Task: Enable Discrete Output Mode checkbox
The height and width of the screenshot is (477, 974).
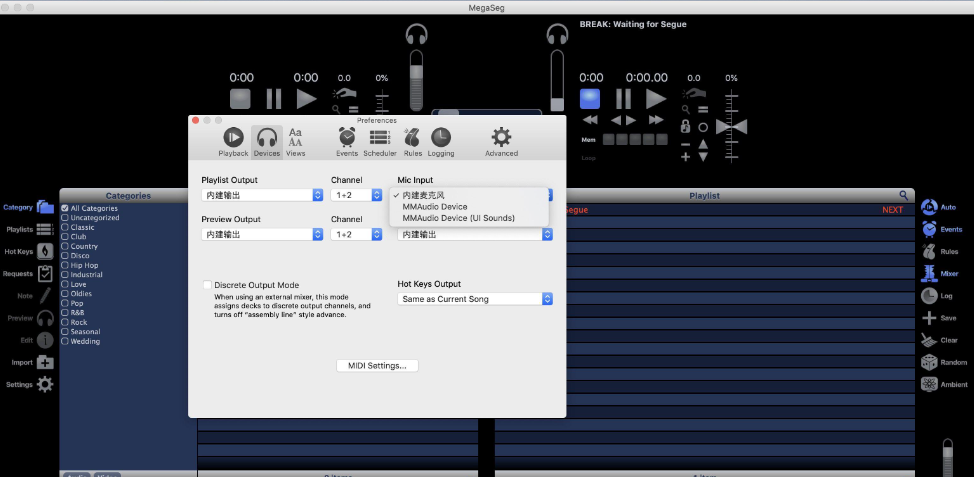Action: pyautogui.click(x=207, y=285)
